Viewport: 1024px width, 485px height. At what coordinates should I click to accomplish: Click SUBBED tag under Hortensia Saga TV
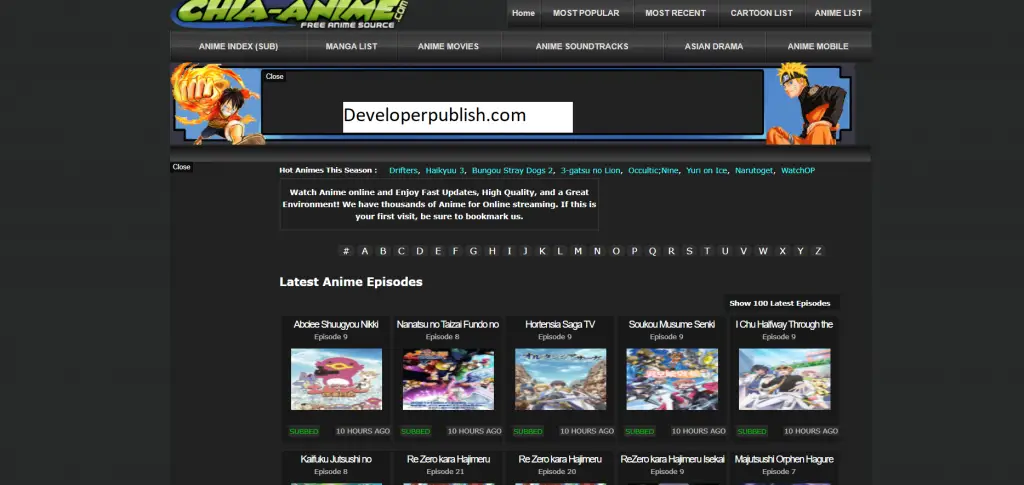pyautogui.click(x=528, y=431)
